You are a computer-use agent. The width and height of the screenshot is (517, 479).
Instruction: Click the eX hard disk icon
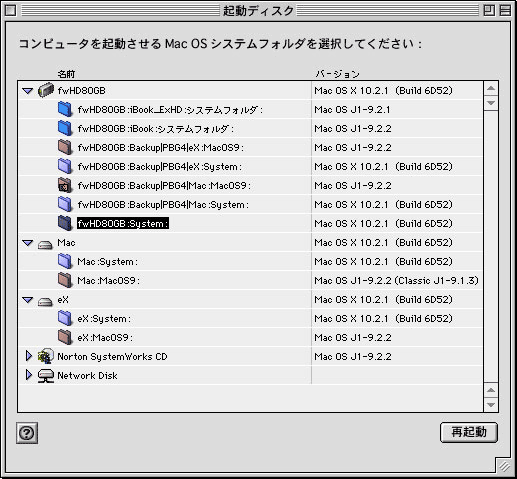click(x=45, y=302)
